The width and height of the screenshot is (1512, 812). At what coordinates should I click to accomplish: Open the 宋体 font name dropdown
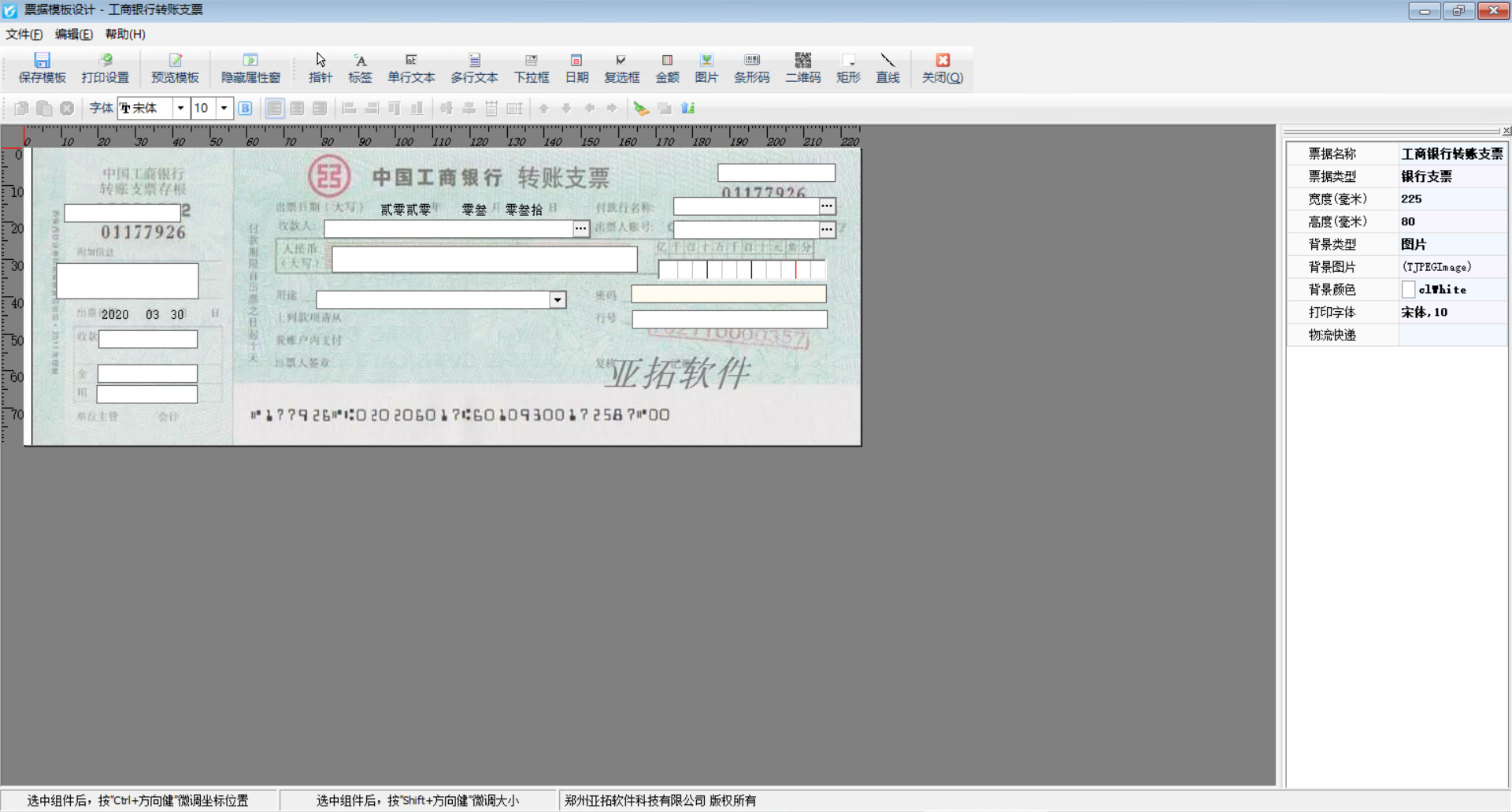click(x=180, y=108)
